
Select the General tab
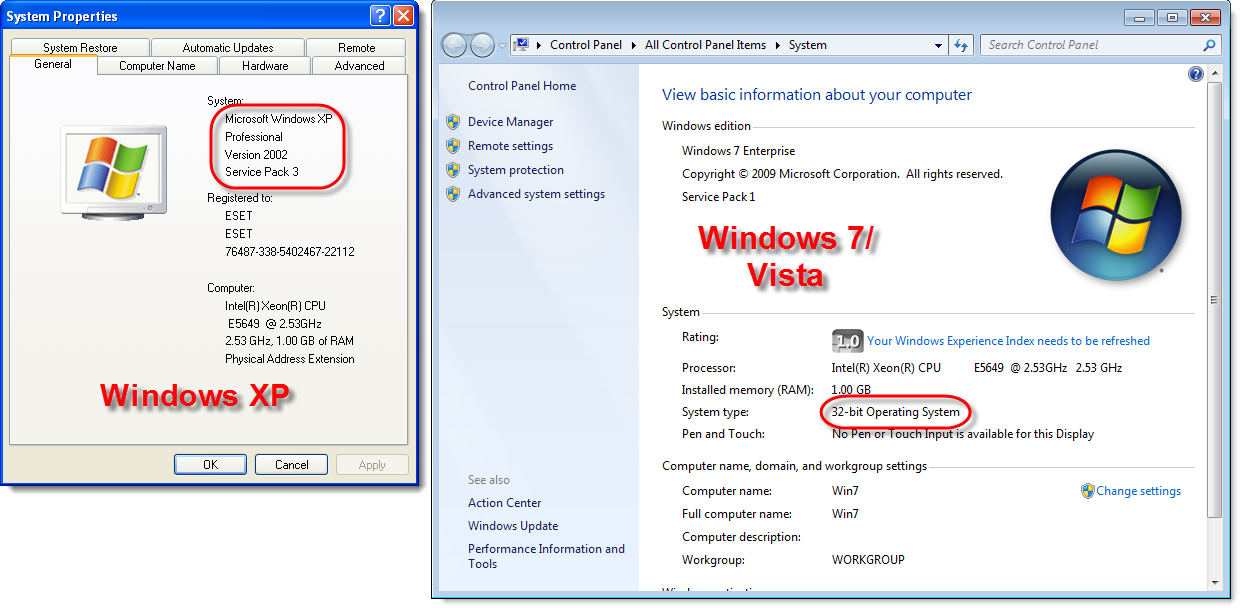(53, 64)
